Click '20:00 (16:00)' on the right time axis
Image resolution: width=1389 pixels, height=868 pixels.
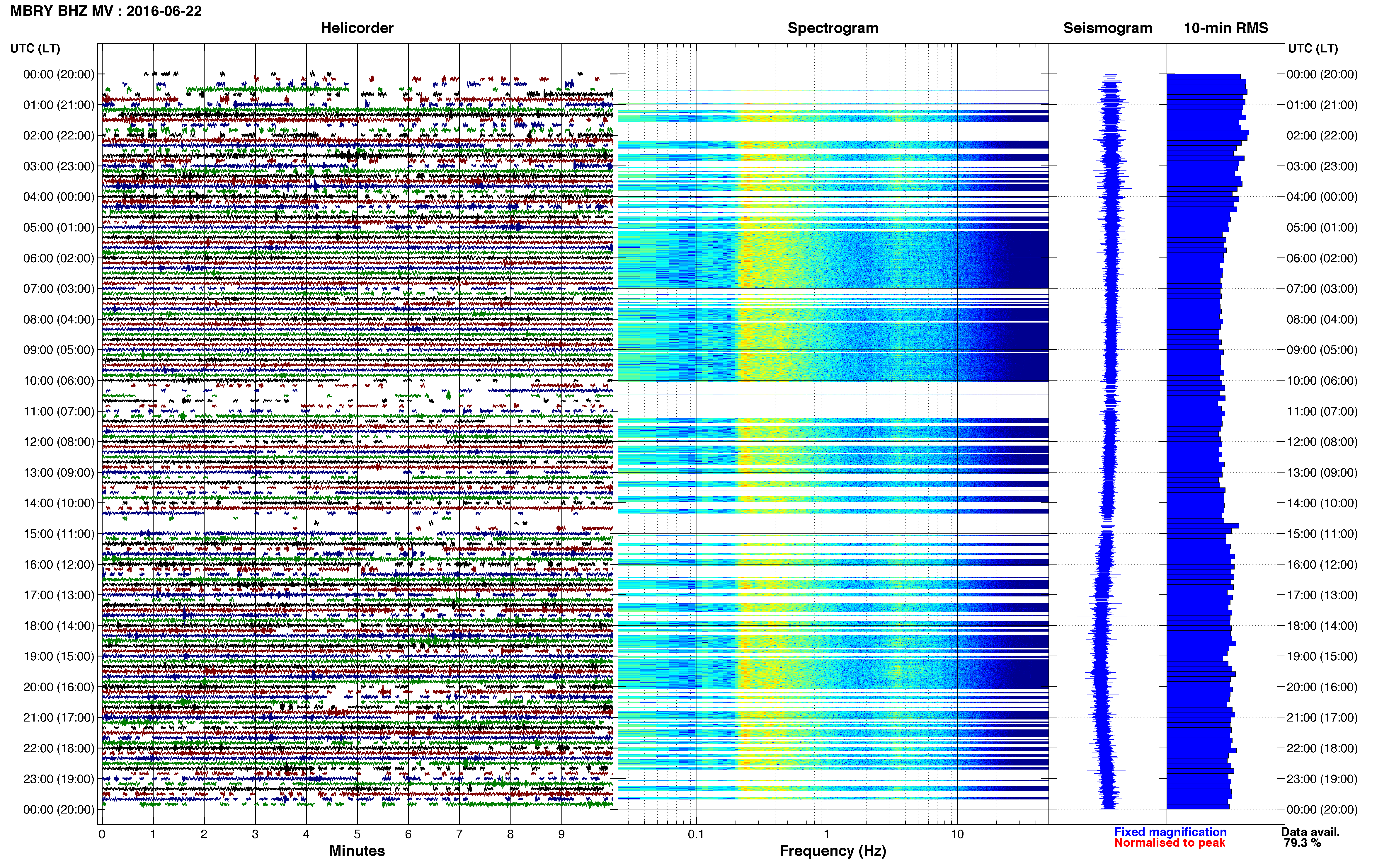tap(1322, 687)
